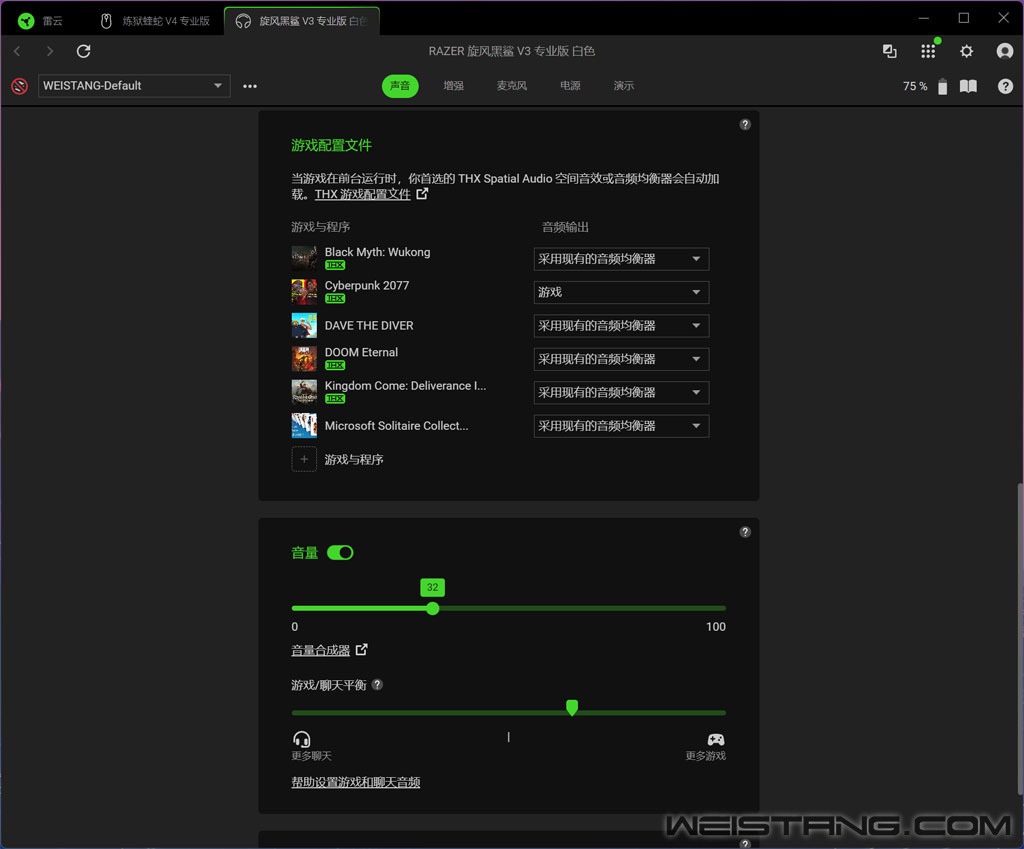
Task: Click the volume slider handle at 32
Action: tap(432, 608)
